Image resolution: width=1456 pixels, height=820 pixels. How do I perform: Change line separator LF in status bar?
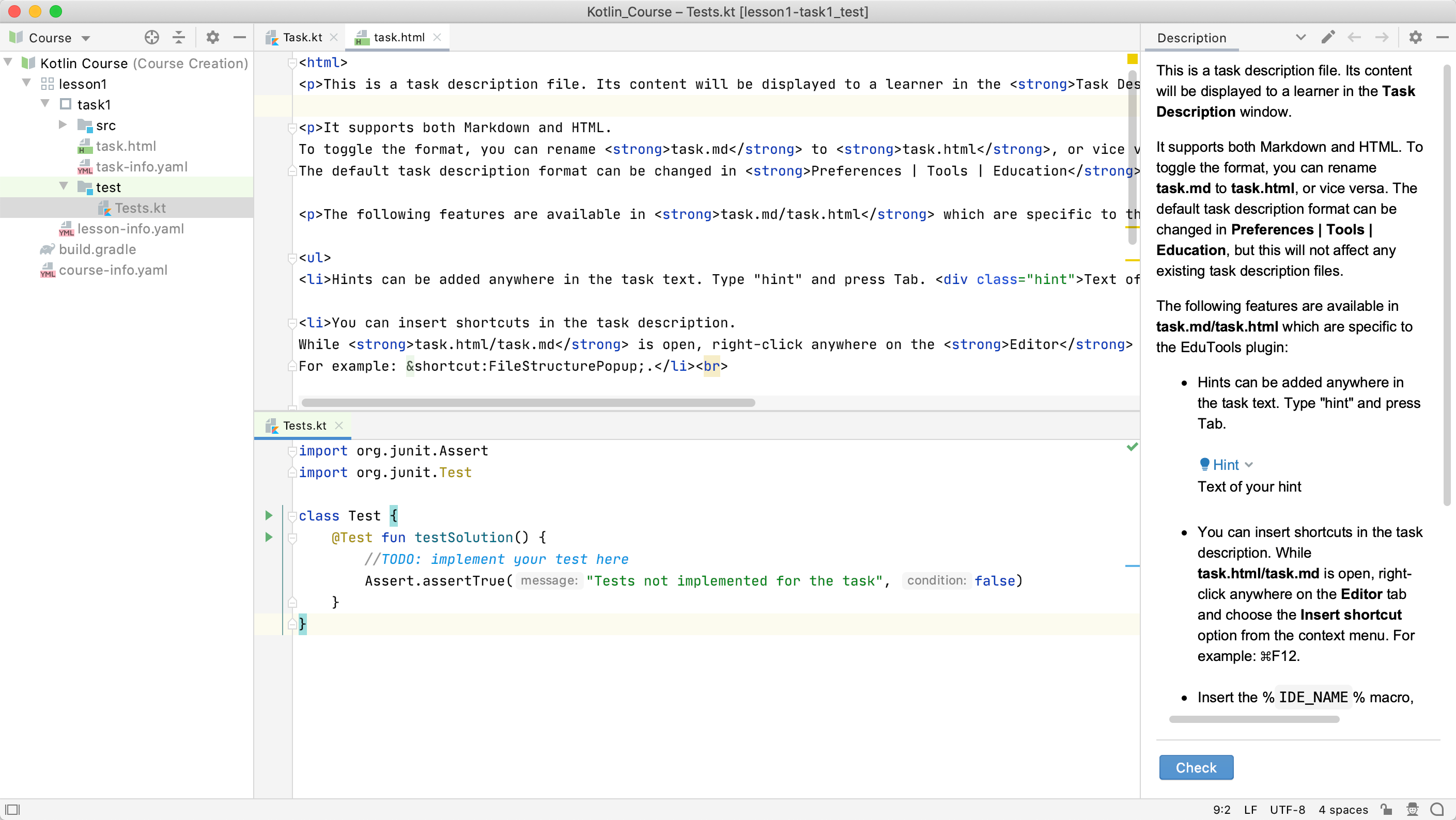pyautogui.click(x=1250, y=810)
